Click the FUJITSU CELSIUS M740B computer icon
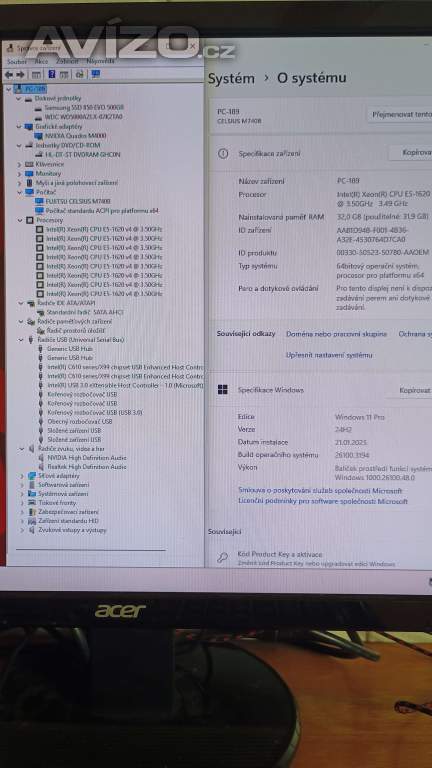This screenshot has height=768, width=432. [39, 201]
